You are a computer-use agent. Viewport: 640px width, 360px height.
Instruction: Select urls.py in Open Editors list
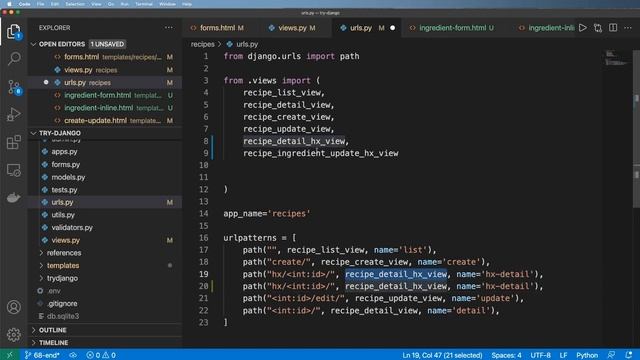105,82
